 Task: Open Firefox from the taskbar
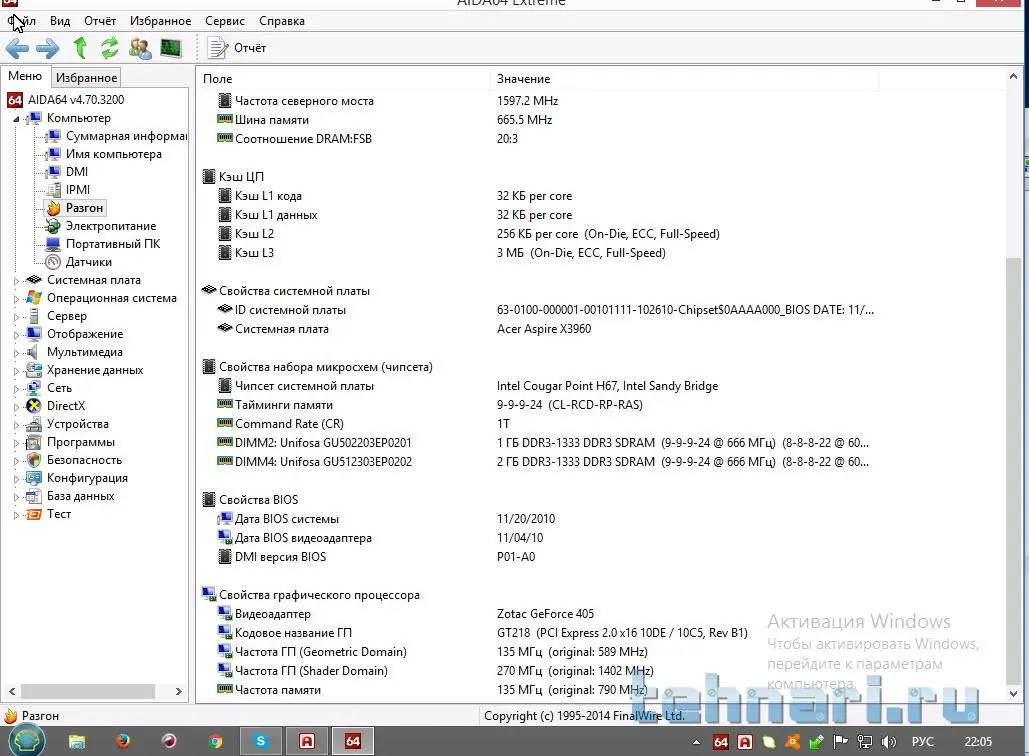[123, 741]
